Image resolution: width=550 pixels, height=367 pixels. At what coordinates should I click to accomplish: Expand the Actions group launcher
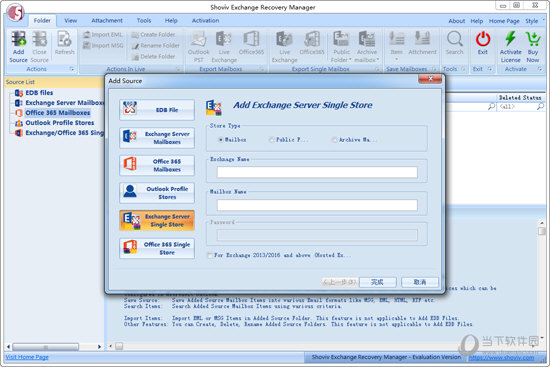tap(72, 69)
